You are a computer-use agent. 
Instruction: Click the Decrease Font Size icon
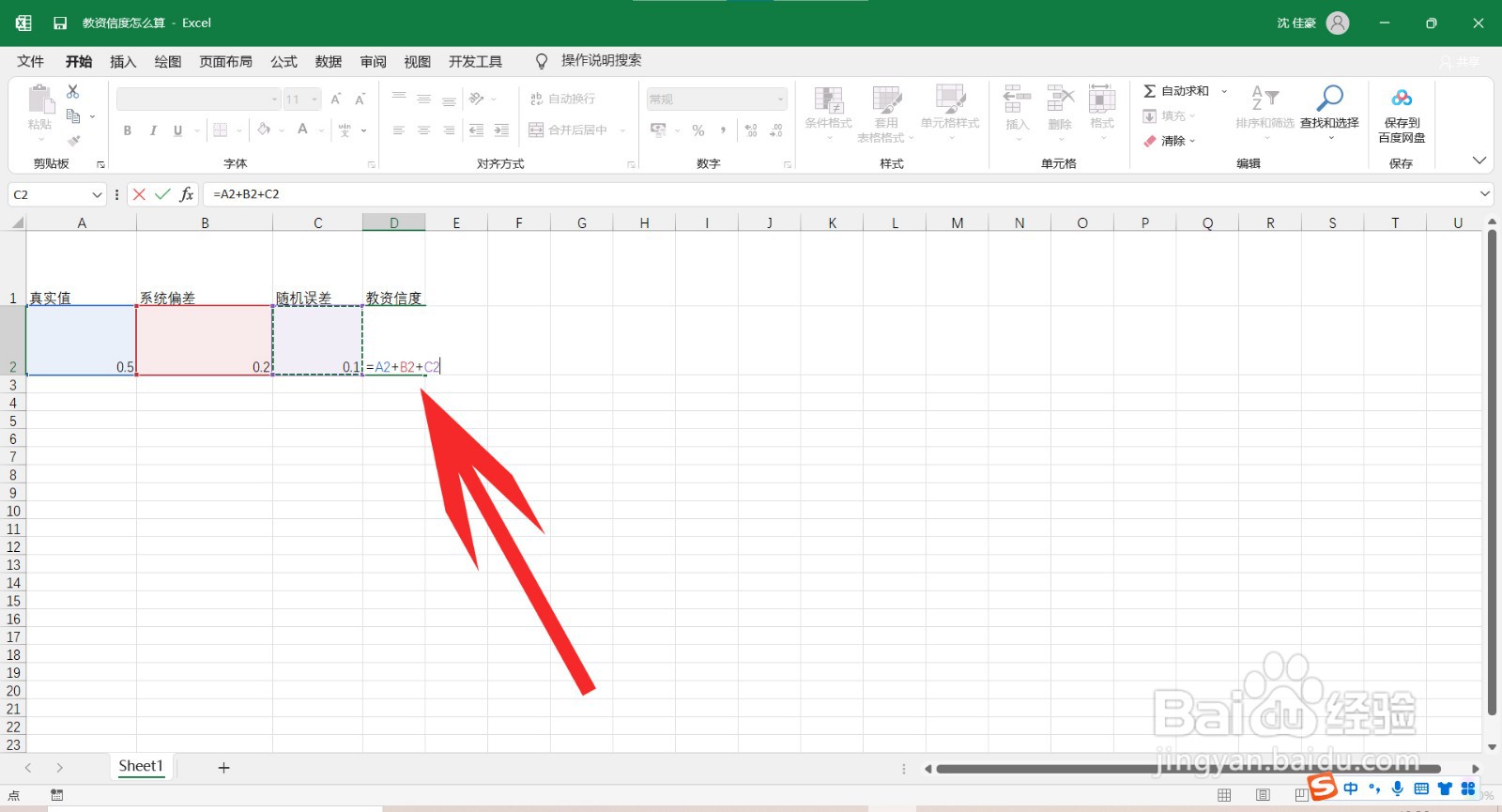tap(360, 99)
